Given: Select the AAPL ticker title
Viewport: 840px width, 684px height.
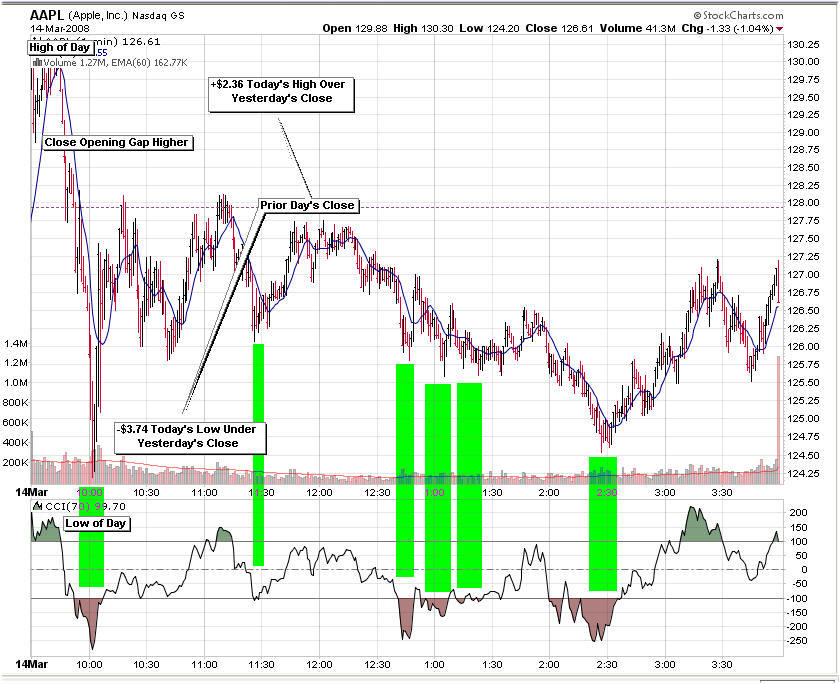Looking at the screenshot, I should 47,15.
